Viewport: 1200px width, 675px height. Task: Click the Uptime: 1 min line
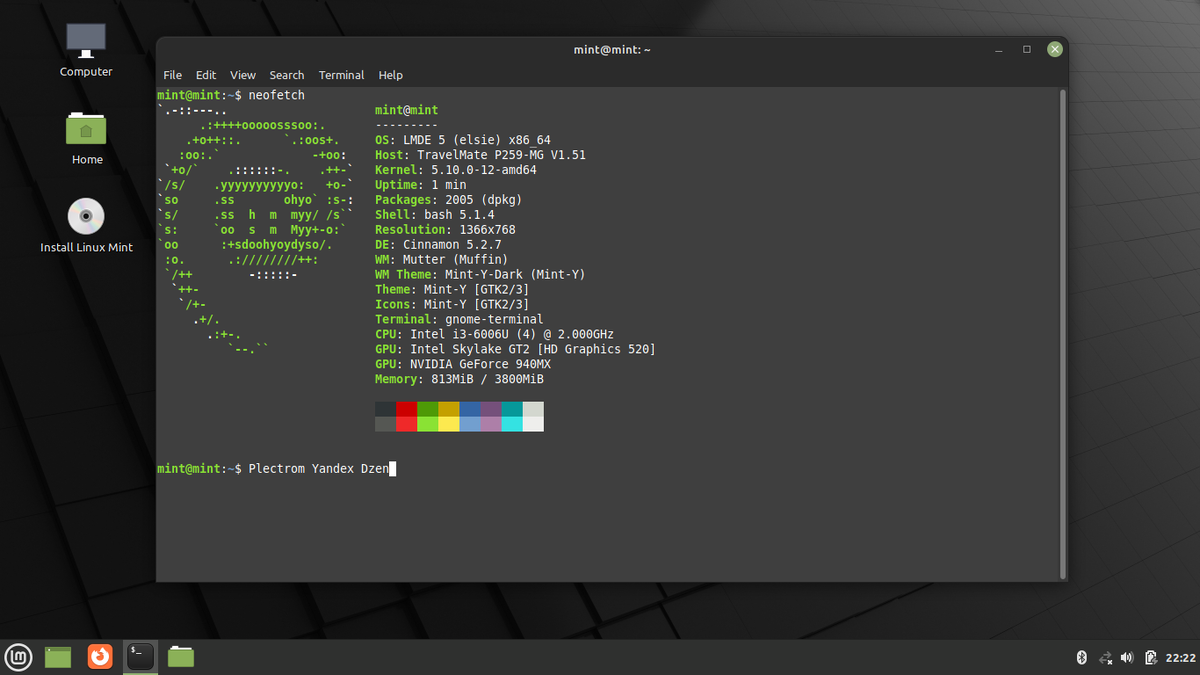421,185
